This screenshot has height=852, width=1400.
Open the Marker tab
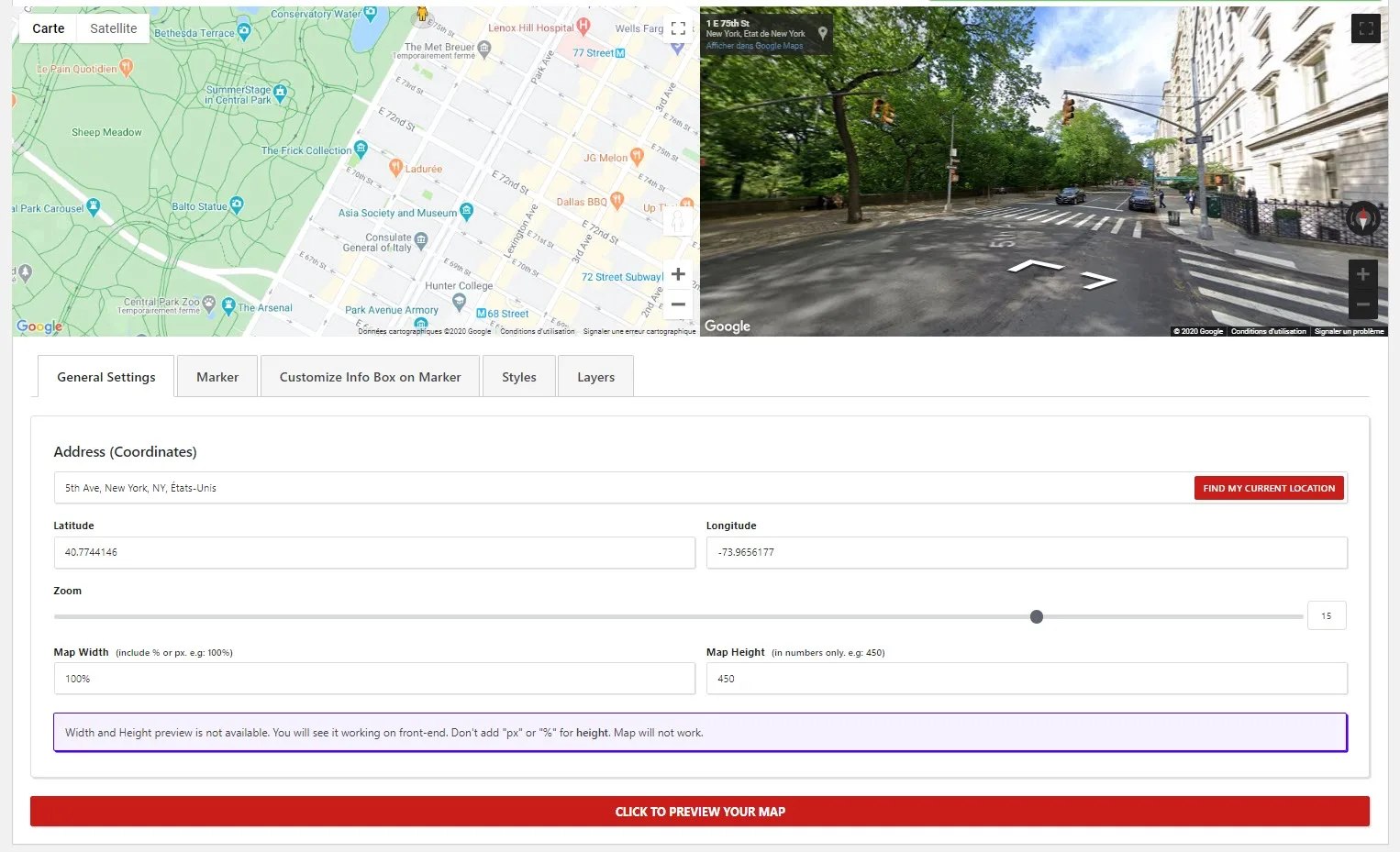(217, 377)
